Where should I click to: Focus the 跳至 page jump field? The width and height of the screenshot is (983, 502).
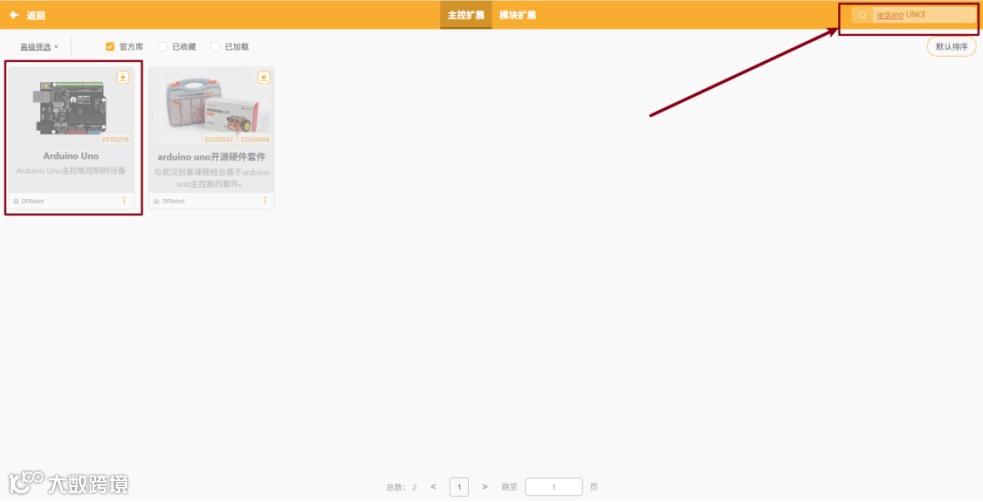[x=554, y=487]
